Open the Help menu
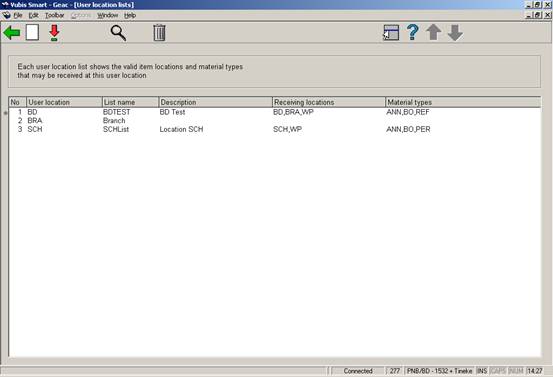The width and height of the screenshot is (553, 377). [x=130, y=16]
